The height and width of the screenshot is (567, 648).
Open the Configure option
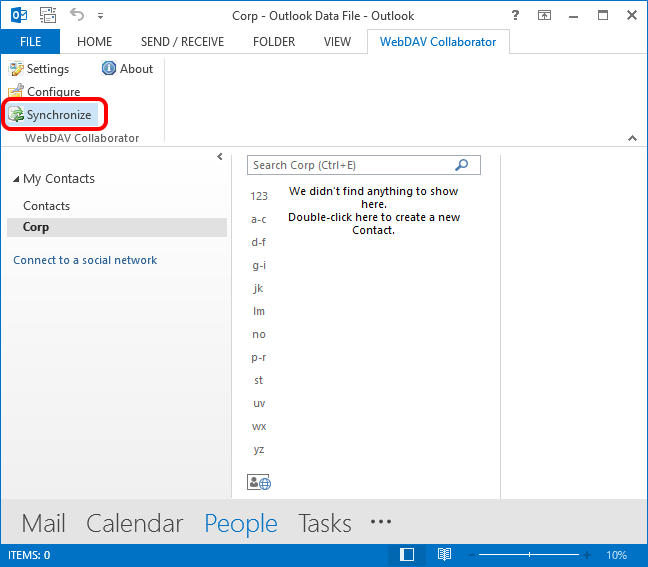tap(44, 91)
